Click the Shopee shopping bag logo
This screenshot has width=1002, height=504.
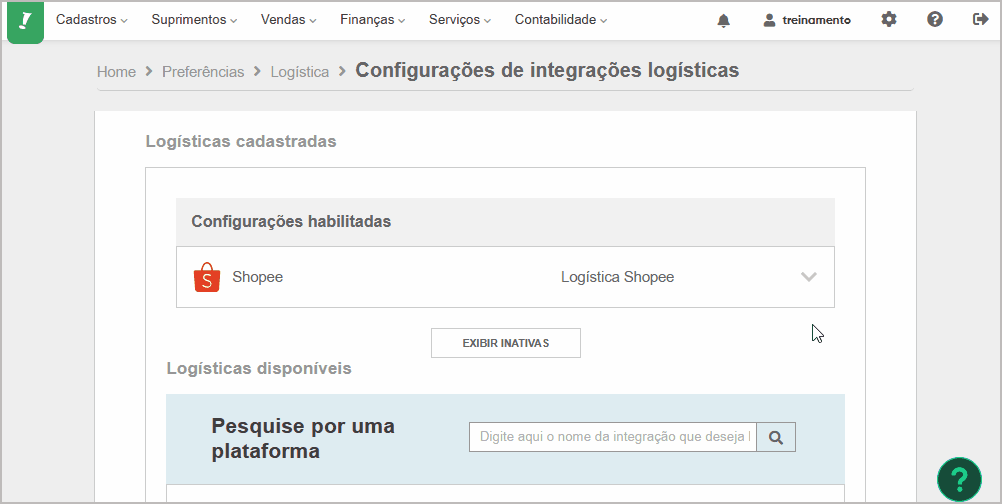pyautogui.click(x=207, y=277)
